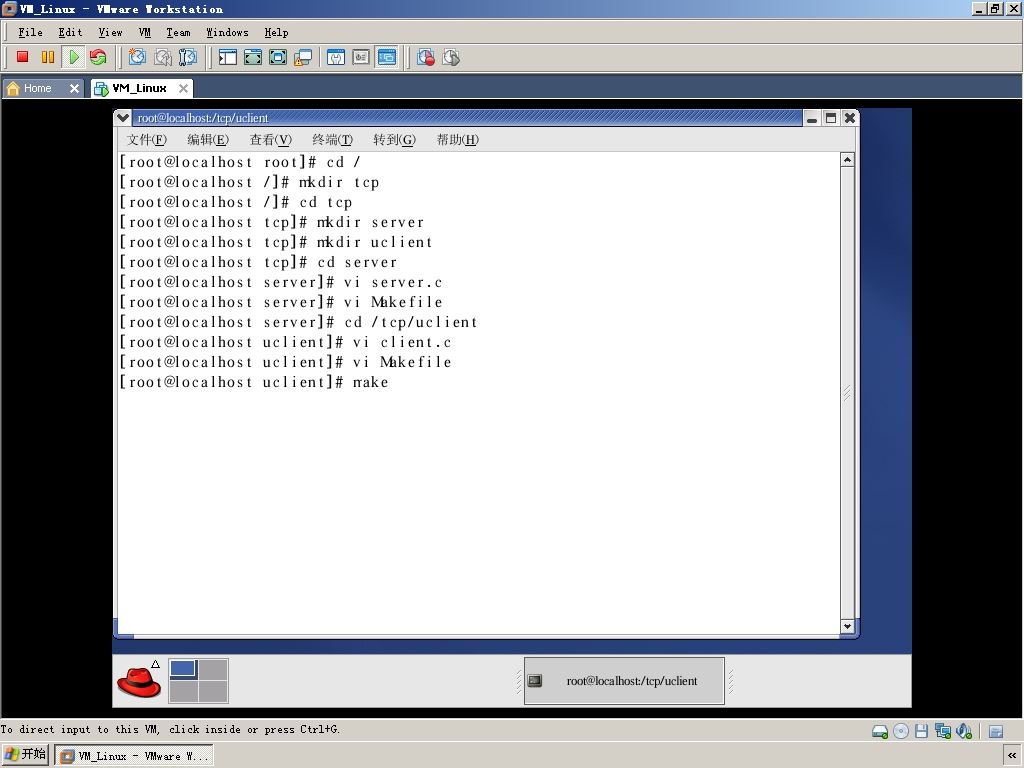
Task: Click the message log icon in status bar
Action: click(x=996, y=731)
